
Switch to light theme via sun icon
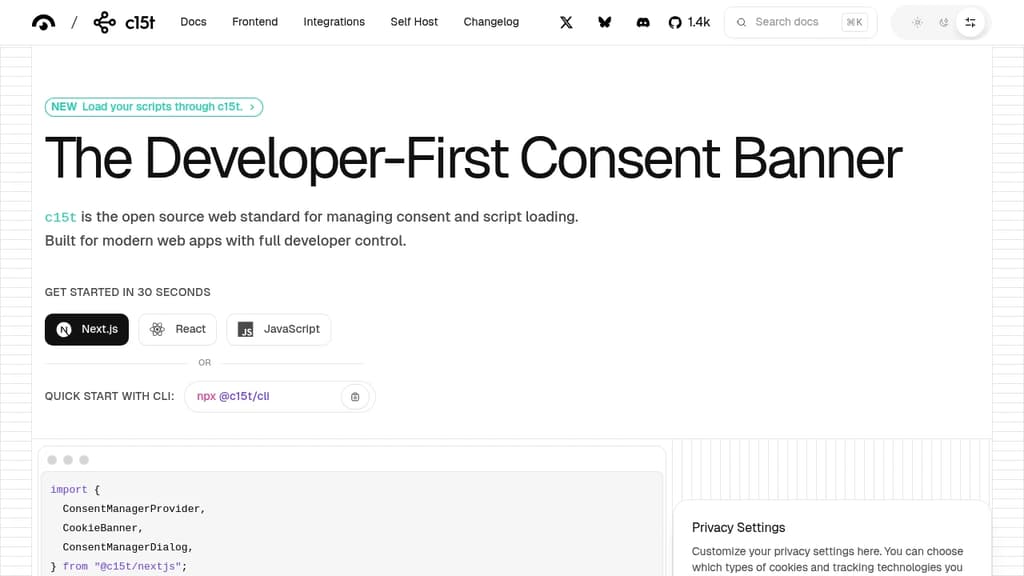point(917,21)
